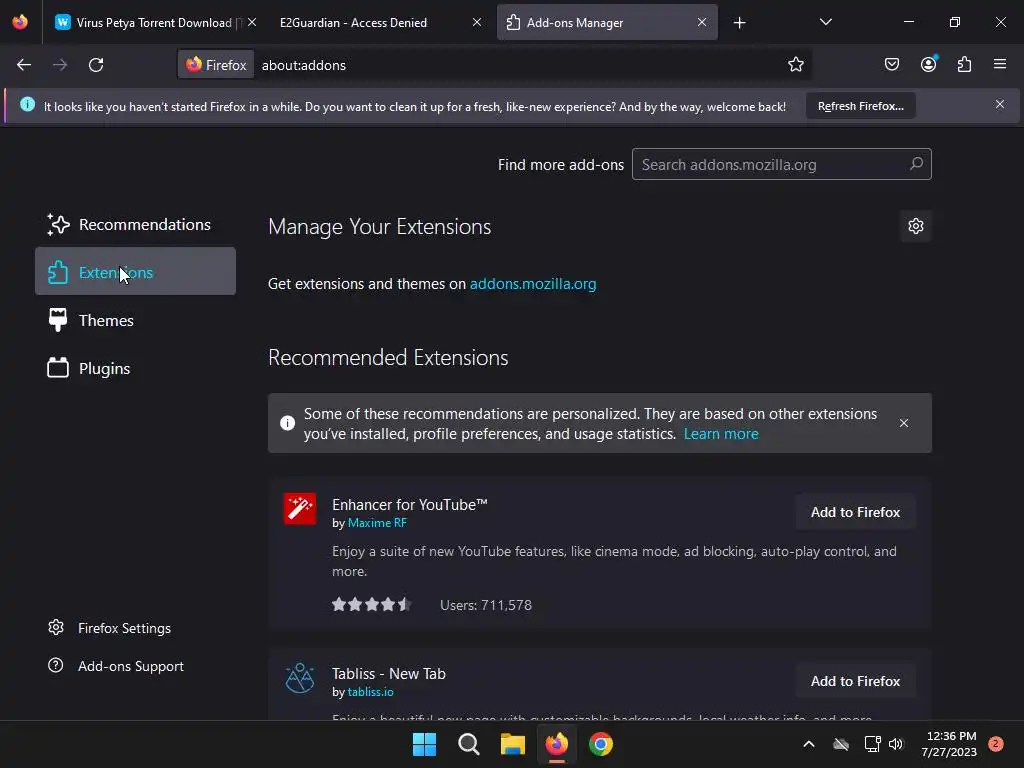Open the tabliss.io author link
Viewport: 1024px width, 768px height.
(370, 692)
